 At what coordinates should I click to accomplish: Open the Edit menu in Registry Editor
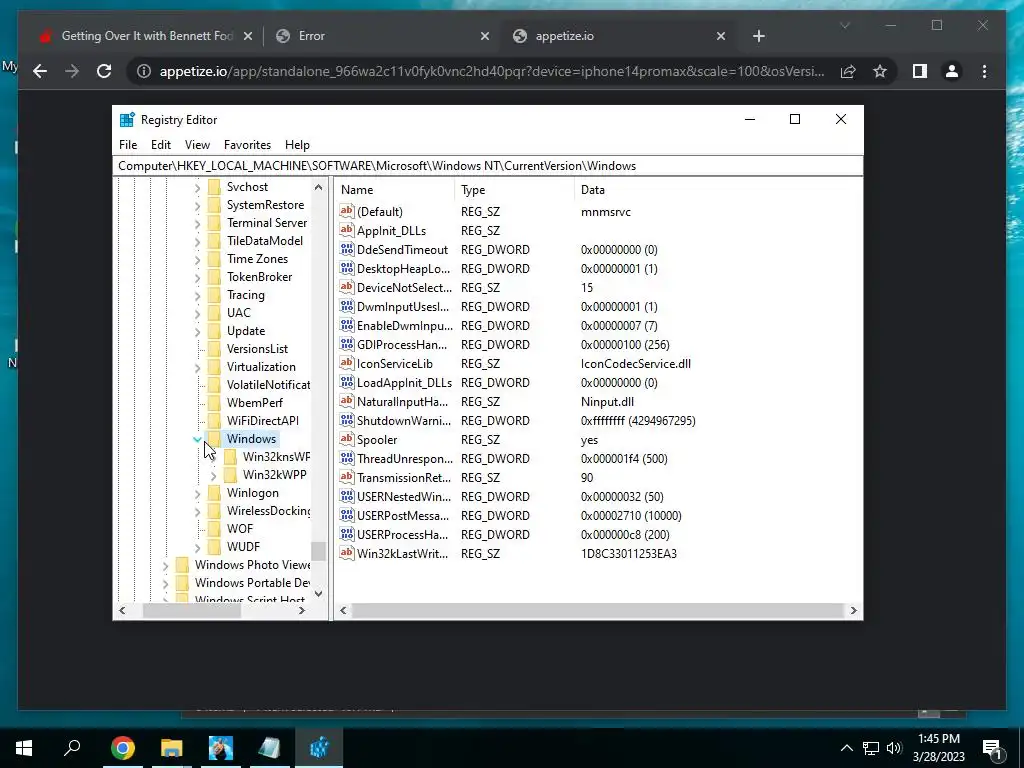pyautogui.click(x=161, y=145)
